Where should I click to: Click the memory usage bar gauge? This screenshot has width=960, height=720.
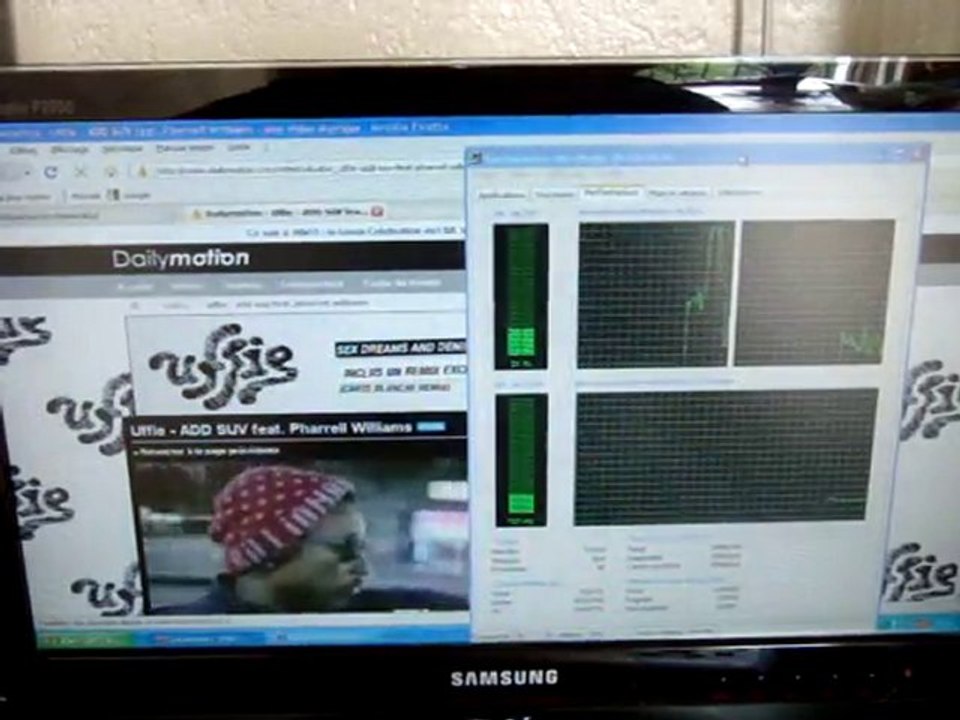522,460
